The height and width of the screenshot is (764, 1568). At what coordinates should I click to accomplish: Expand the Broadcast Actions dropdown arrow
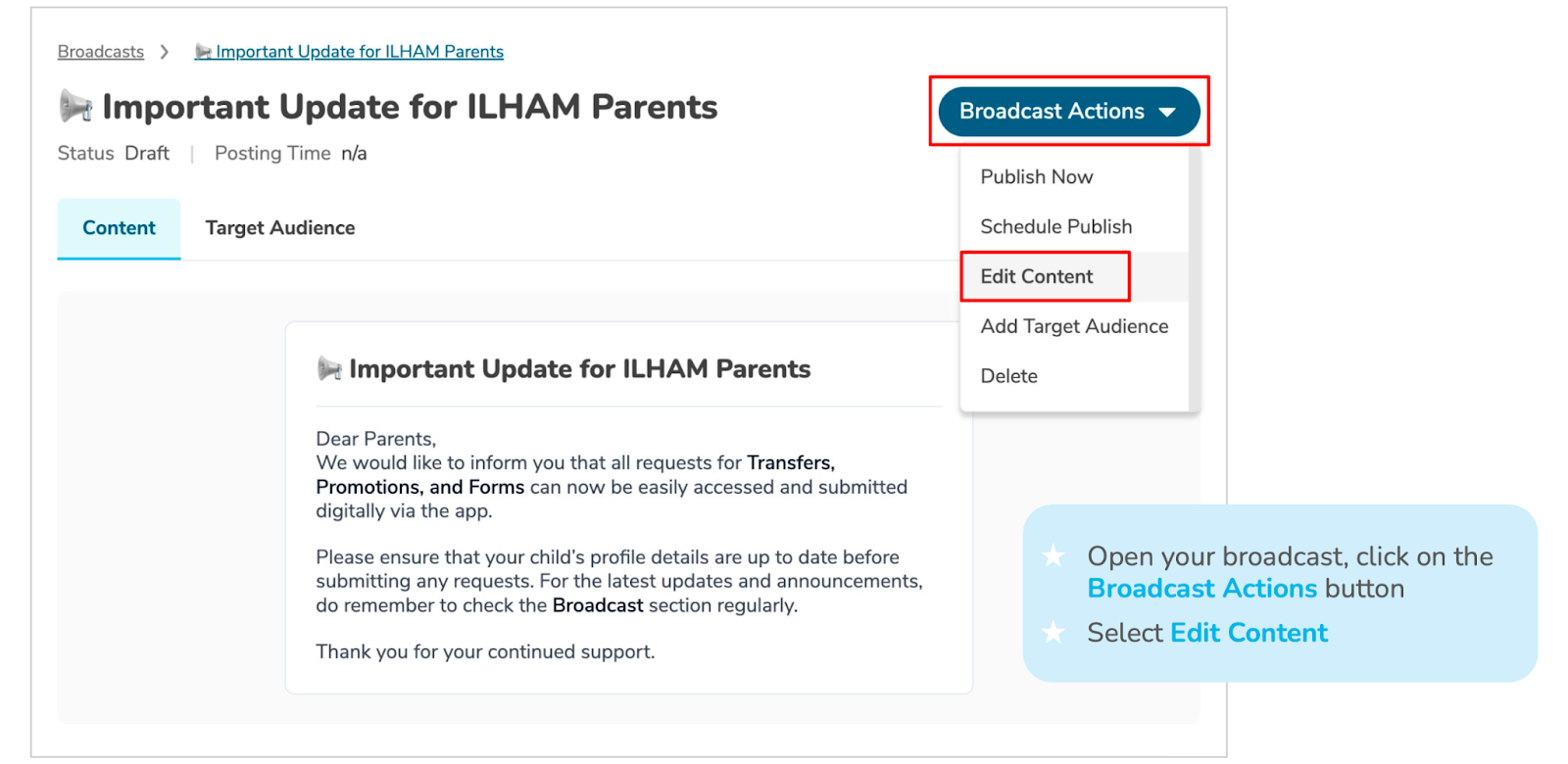click(1167, 113)
